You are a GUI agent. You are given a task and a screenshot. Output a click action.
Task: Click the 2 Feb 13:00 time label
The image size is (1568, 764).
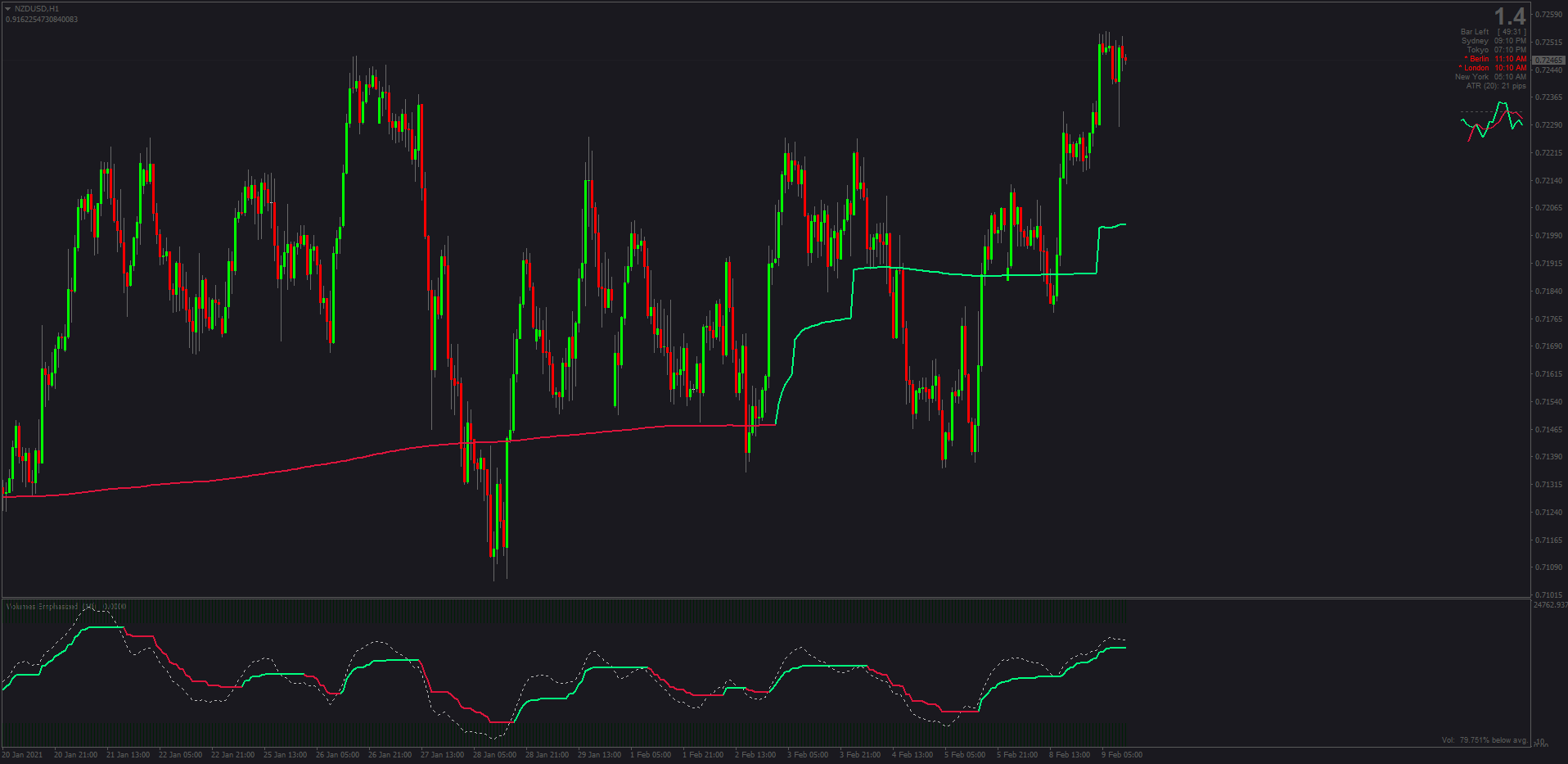pyautogui.click(x=755, y=755)
